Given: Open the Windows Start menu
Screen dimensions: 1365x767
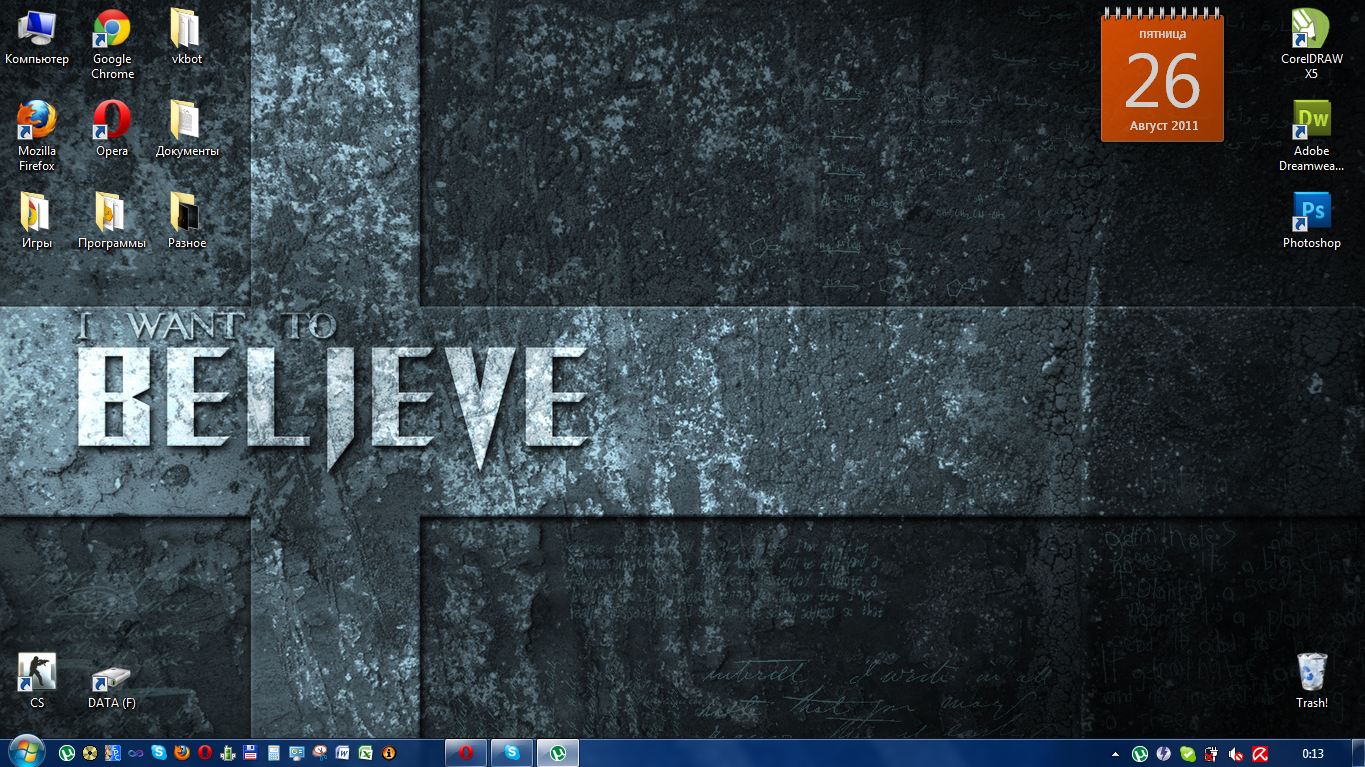Looking at the screenshot, I should (x=25, y=751).
